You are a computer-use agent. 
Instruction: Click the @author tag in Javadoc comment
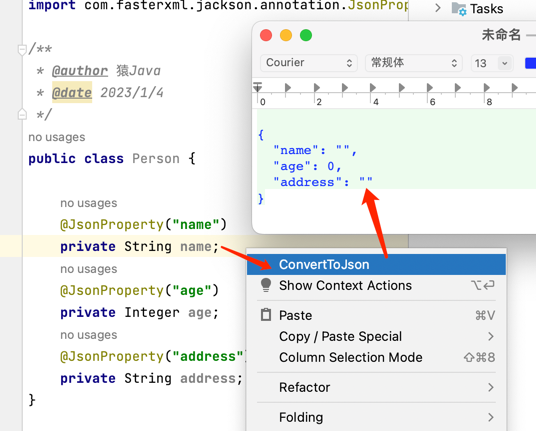(x=80, y=71)
